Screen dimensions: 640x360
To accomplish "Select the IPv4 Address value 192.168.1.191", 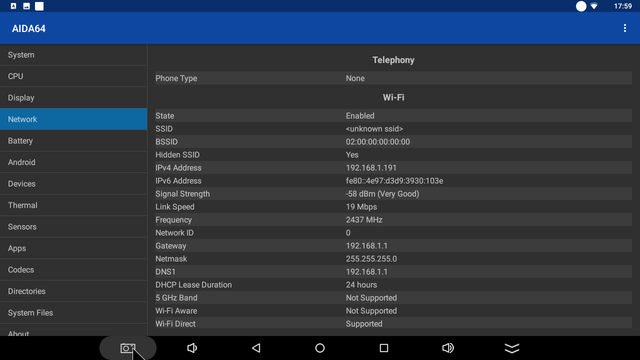I will (371, 168).
